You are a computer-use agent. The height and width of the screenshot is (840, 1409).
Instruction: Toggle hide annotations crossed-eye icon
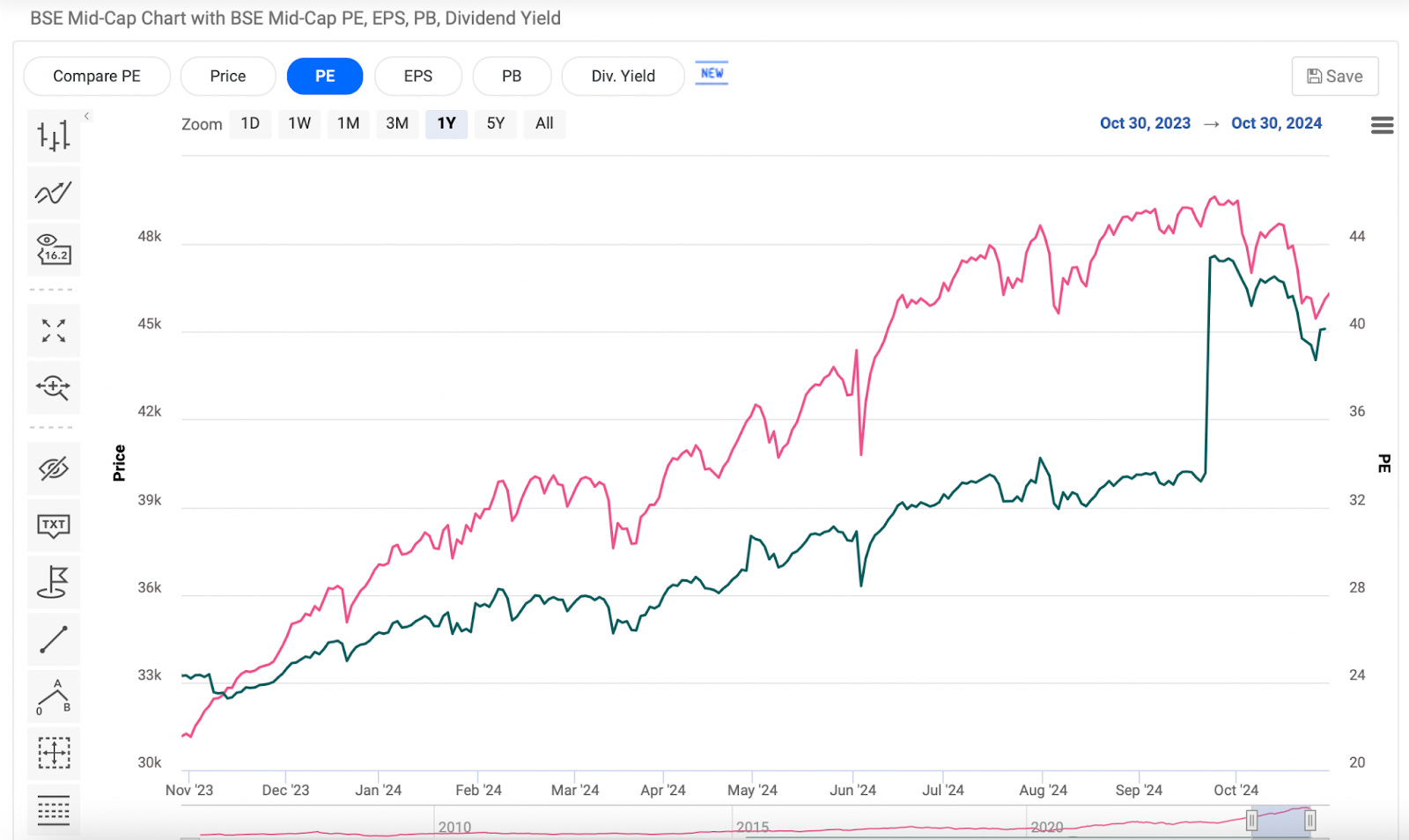tap(54, 468)
